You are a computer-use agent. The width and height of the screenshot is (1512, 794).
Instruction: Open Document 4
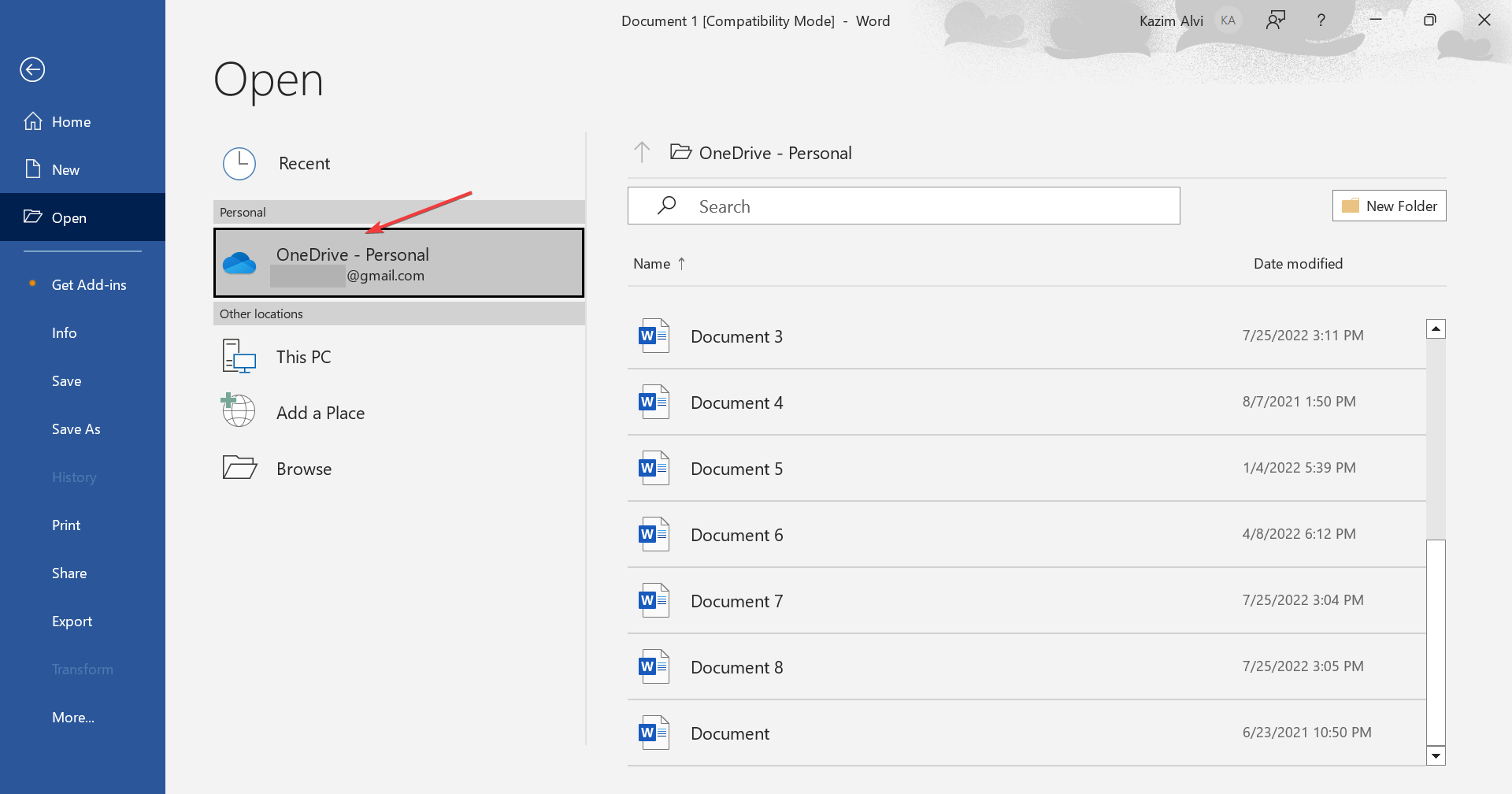point(1027,403)
